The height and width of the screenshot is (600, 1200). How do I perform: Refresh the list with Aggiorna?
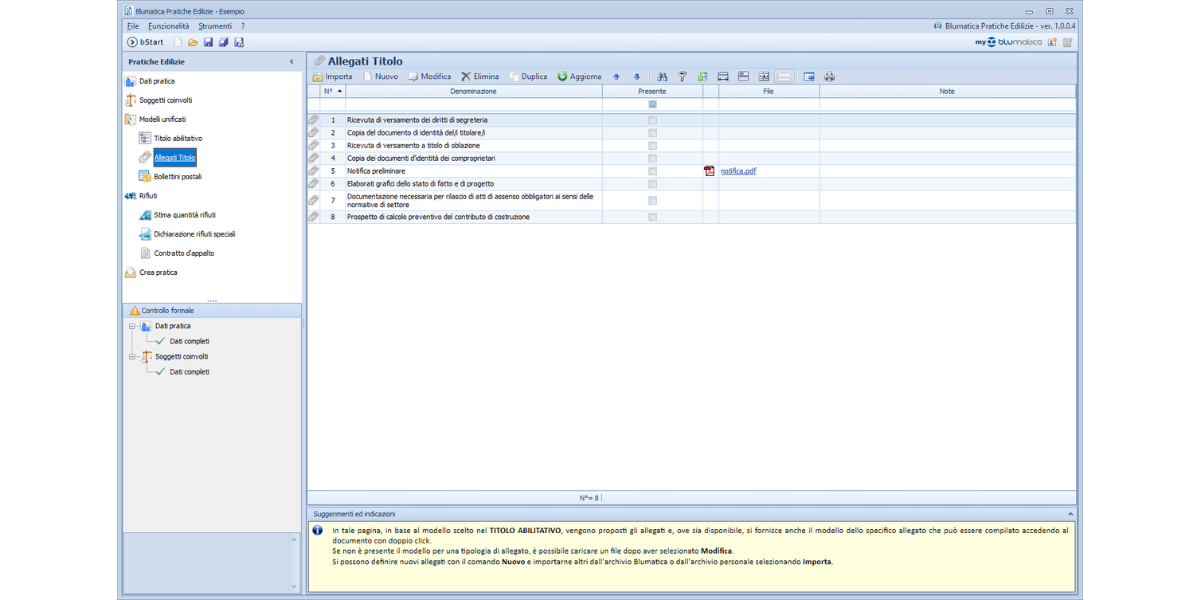(580, 76)
